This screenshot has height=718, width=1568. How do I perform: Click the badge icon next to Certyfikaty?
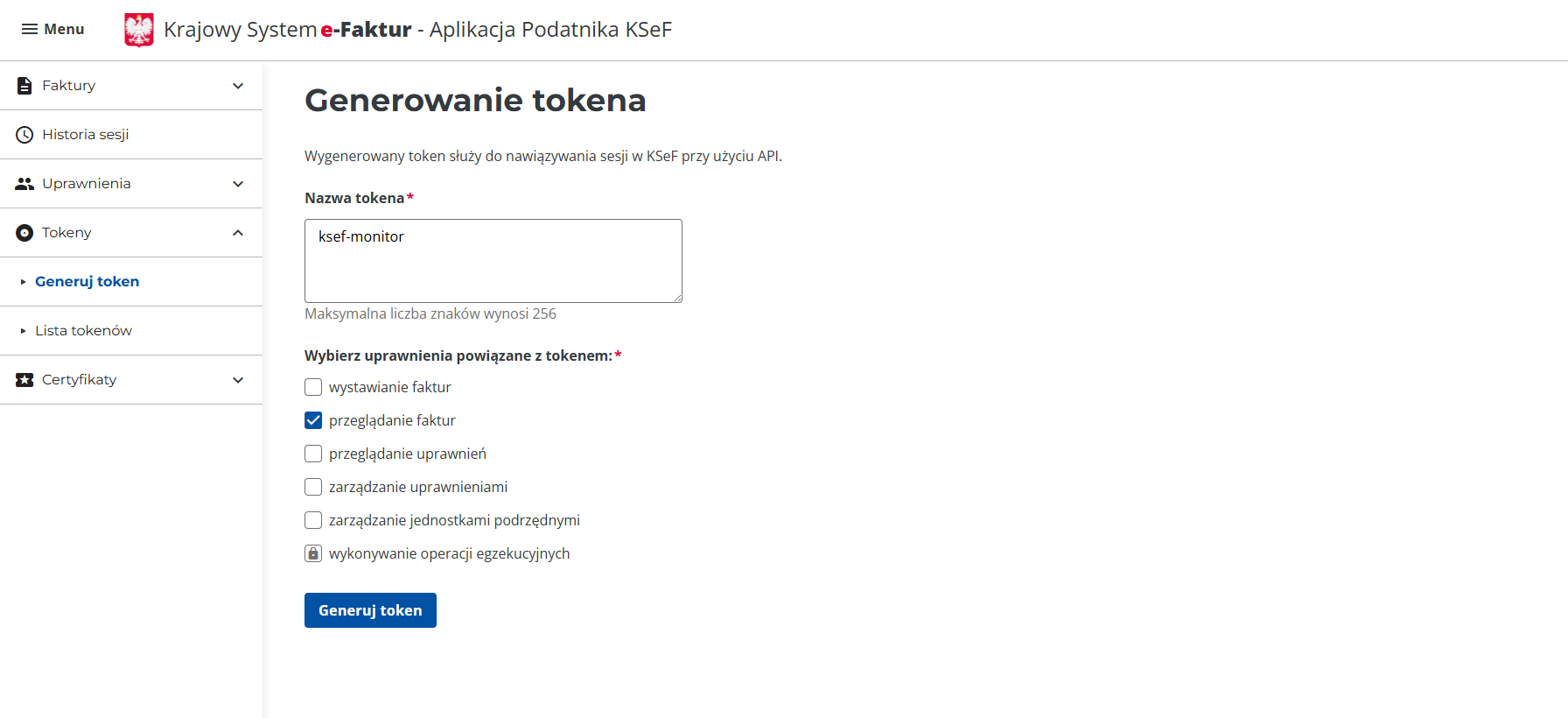[22, 379]
